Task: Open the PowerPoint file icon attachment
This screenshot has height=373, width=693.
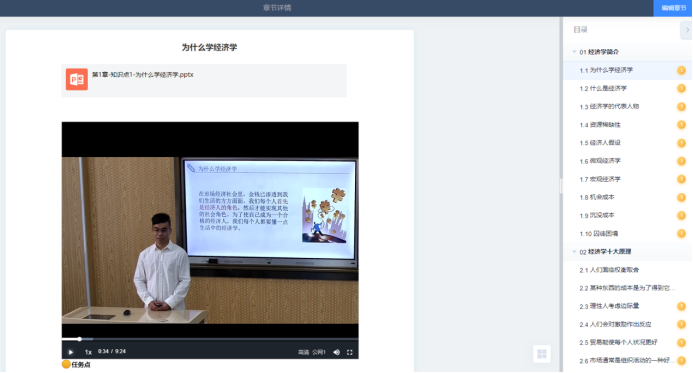Action: [77, 79]
